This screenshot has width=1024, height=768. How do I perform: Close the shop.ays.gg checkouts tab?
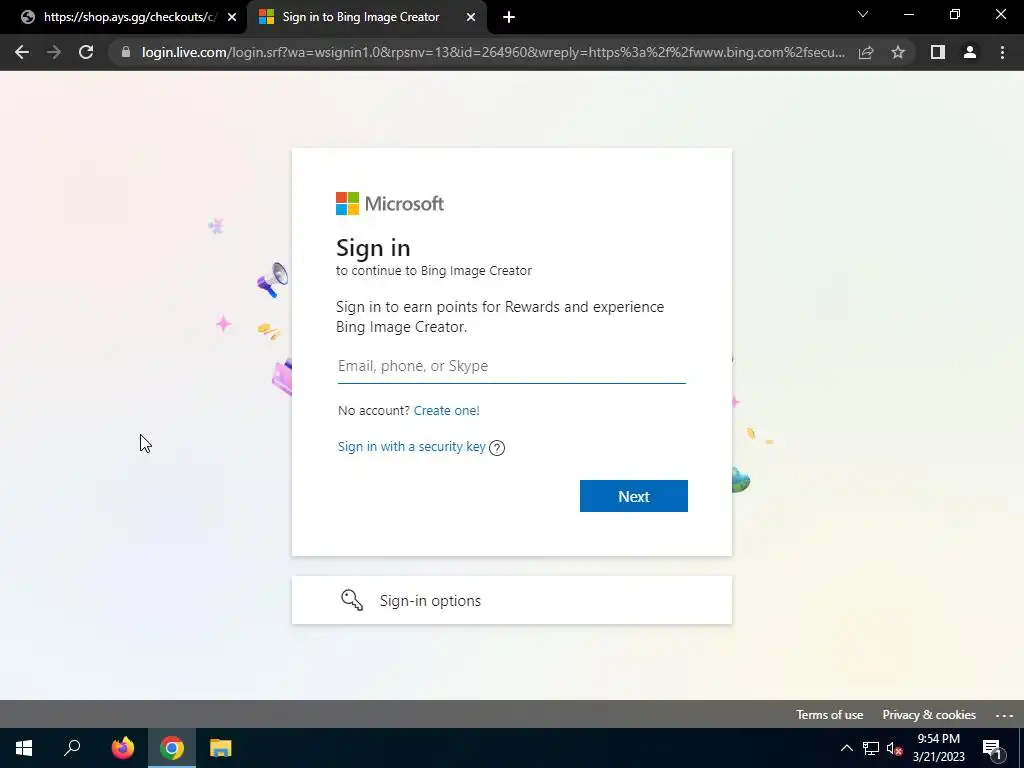pos(232,17)
